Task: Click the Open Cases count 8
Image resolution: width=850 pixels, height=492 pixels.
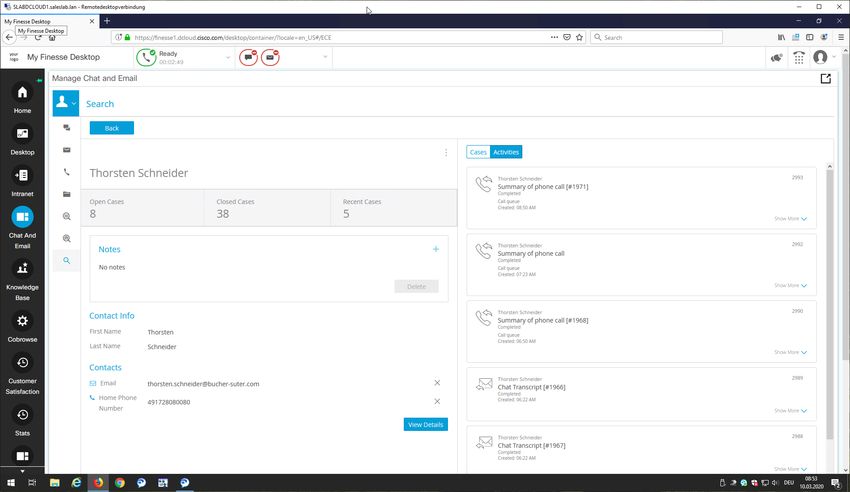Action: tap(93, 214)
